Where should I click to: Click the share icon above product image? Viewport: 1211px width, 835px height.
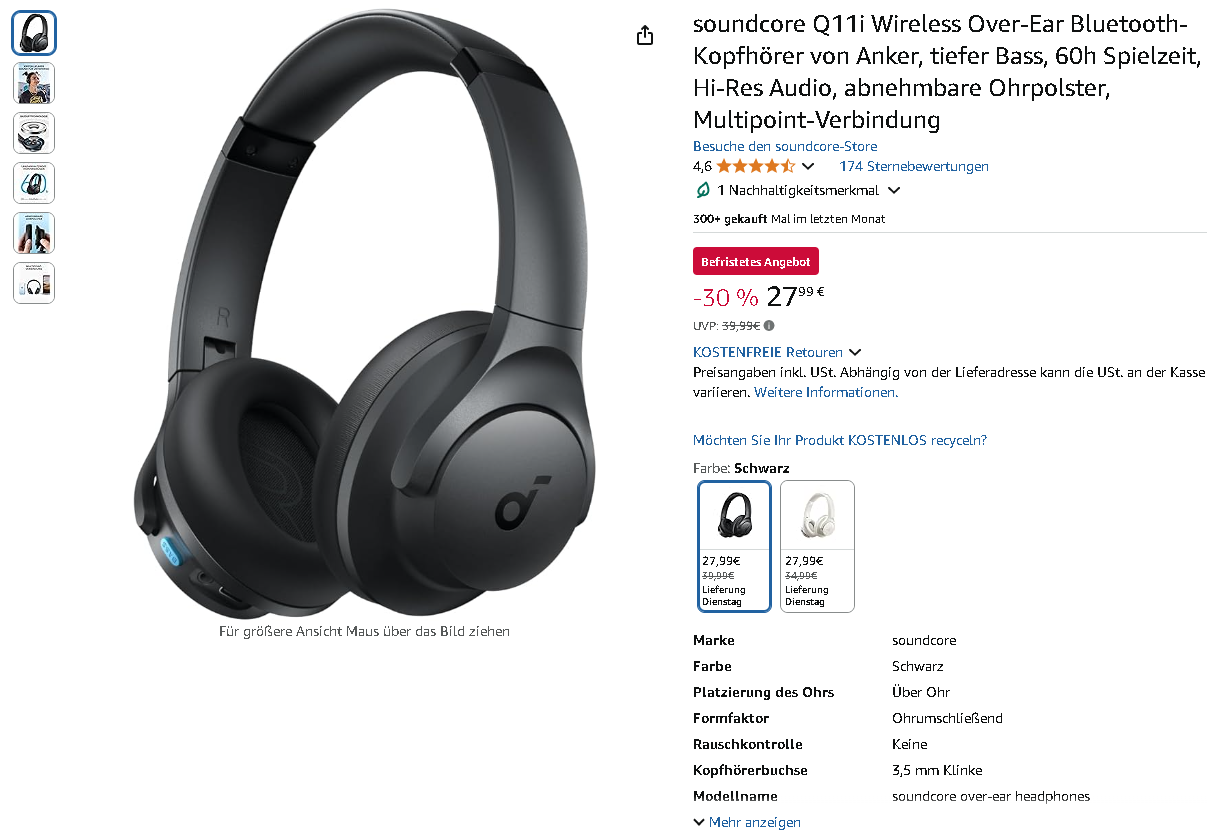pyautogui.click(x=645, y=35)
